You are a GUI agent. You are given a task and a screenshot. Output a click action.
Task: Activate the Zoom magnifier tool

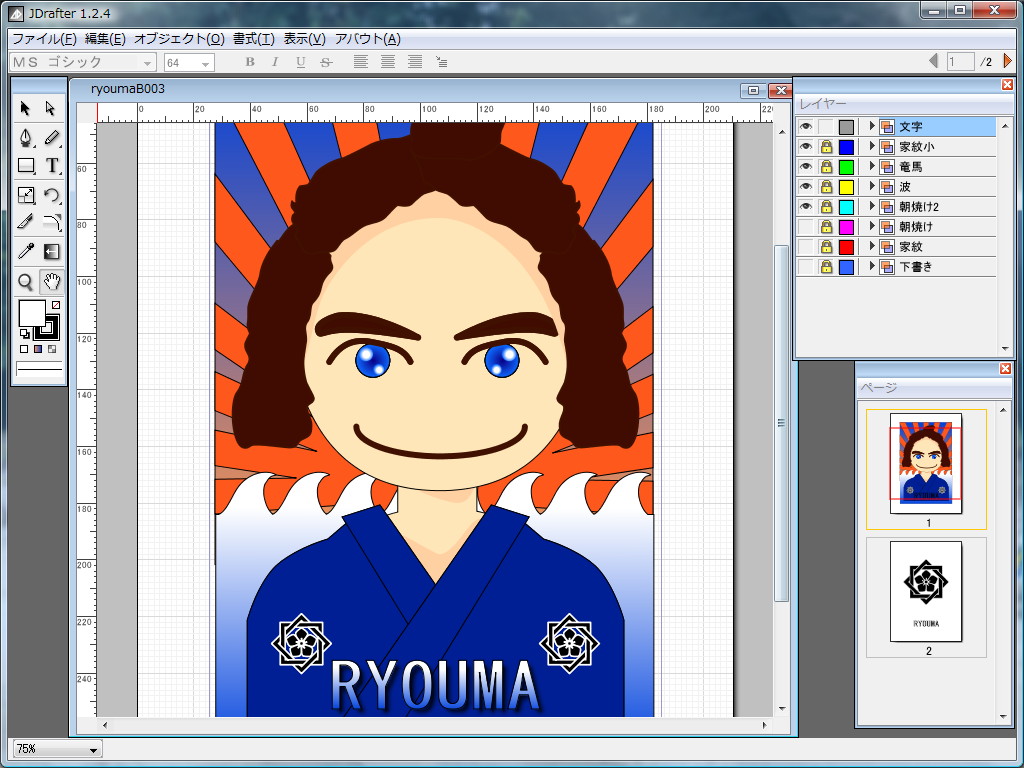[x=25, y=281]
